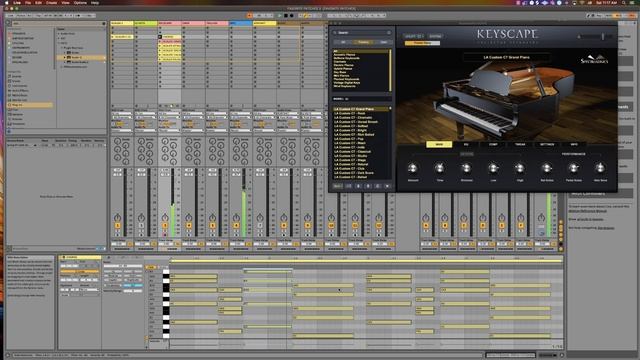The image size is (640, 360).
Task: Expand the folder above the highlighted browser row
Action: 65,53
